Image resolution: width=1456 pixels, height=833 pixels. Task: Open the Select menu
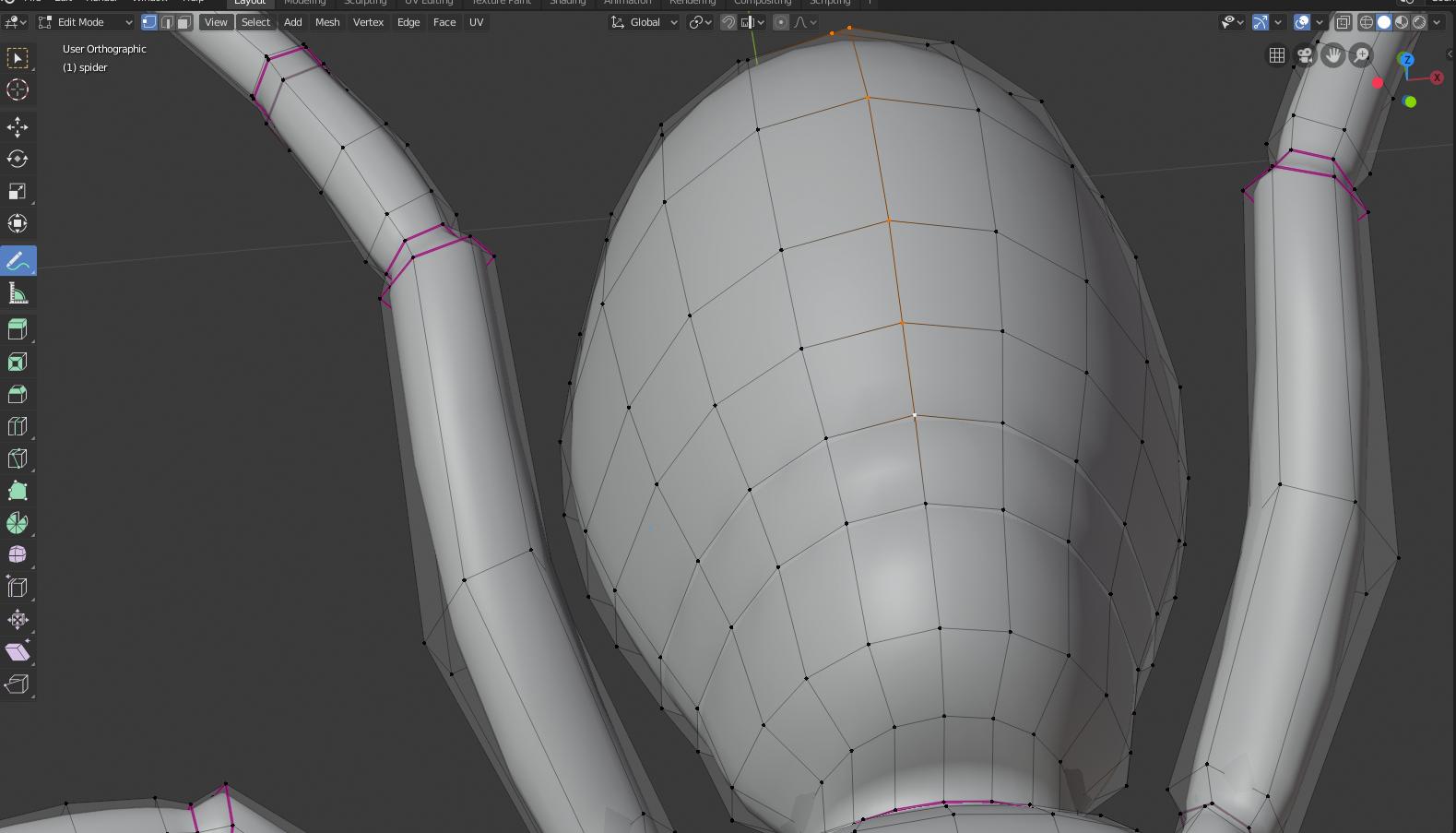coord(255,22)
